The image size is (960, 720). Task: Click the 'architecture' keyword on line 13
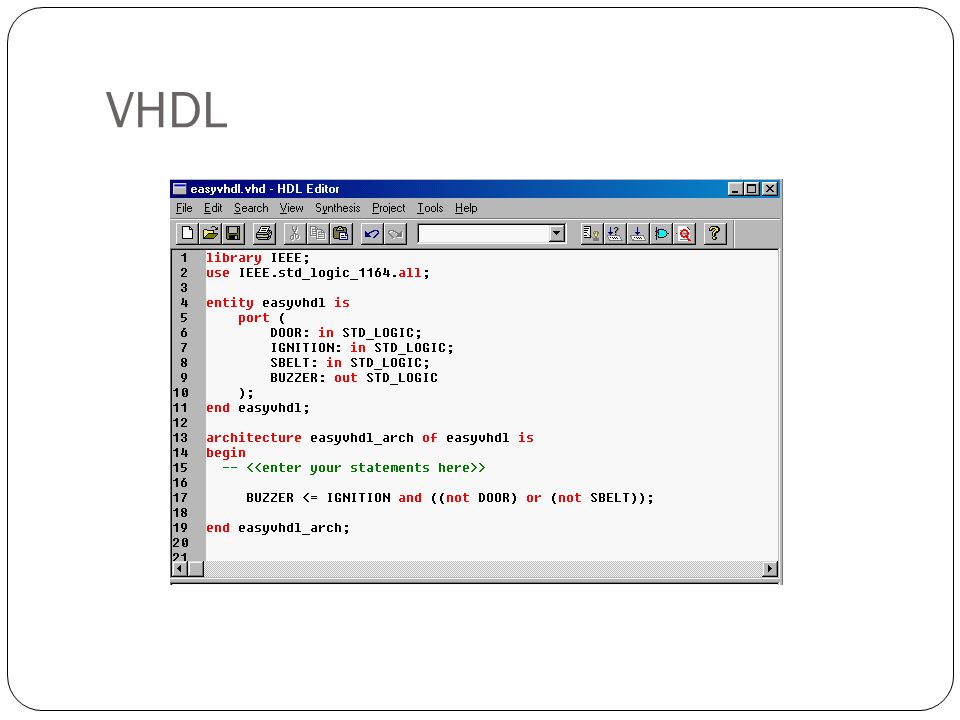253,438
